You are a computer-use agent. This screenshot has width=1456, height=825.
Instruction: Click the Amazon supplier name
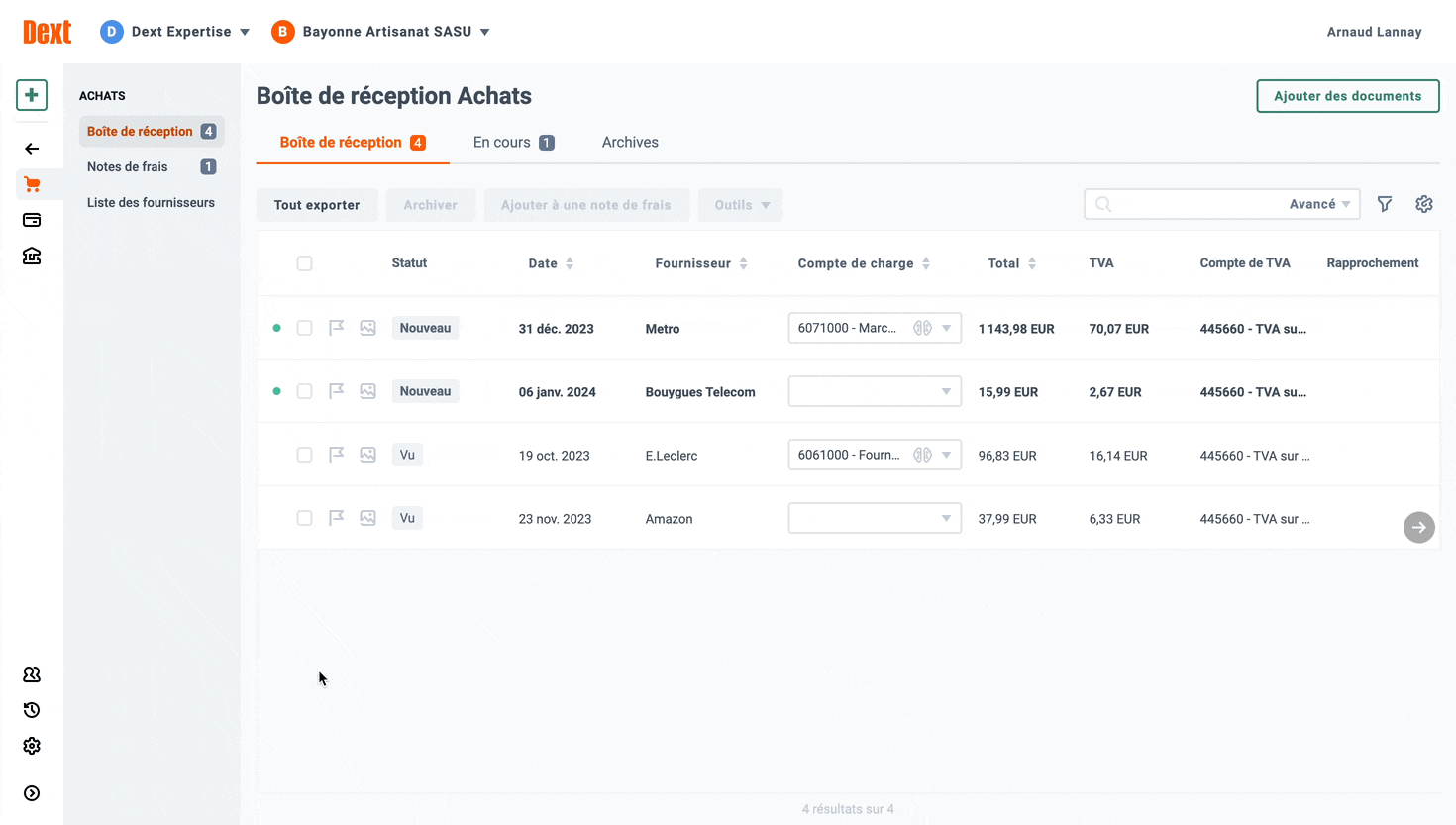click(x=669, y=519)
